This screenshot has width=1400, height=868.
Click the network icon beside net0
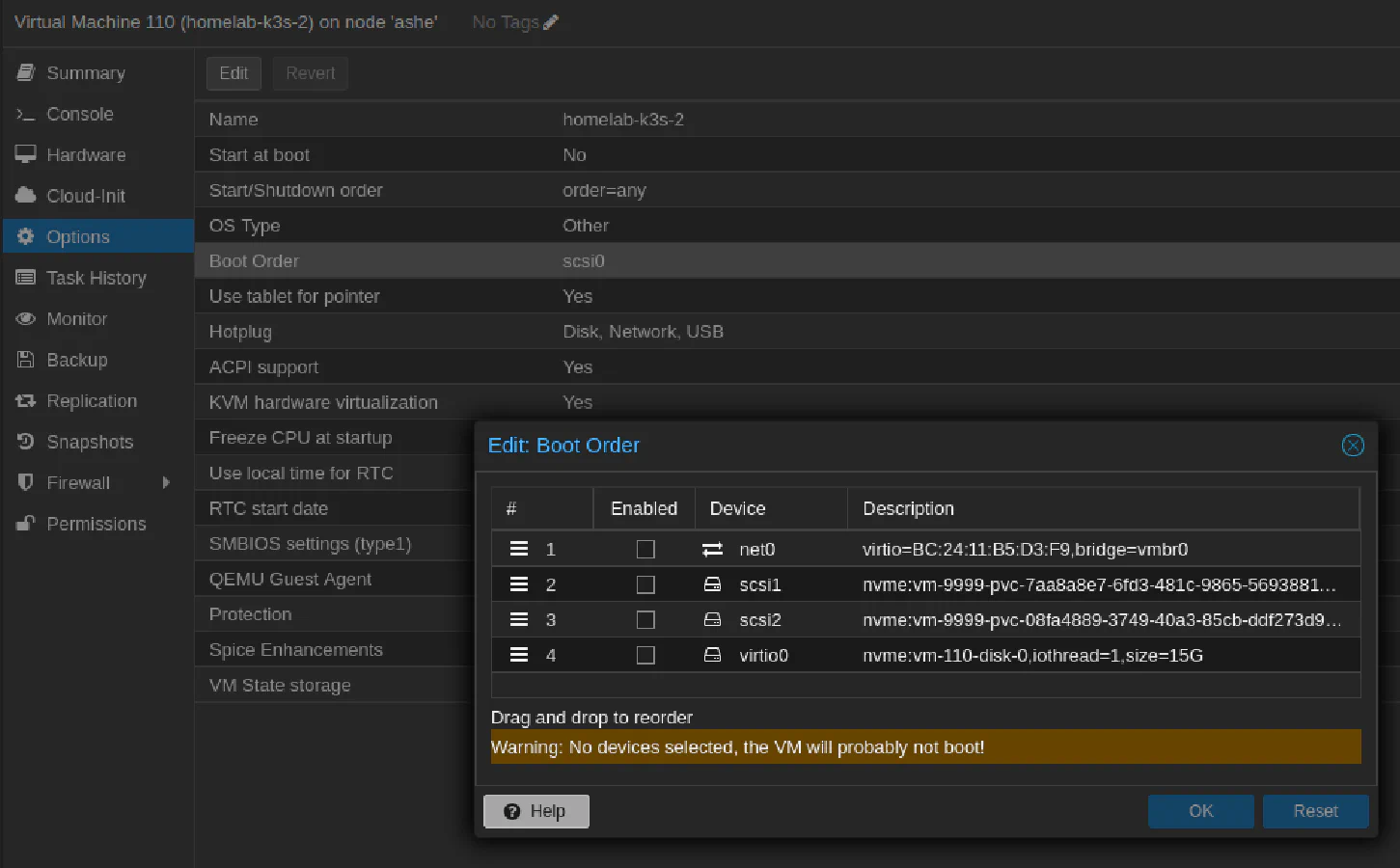tap(712, 549)
